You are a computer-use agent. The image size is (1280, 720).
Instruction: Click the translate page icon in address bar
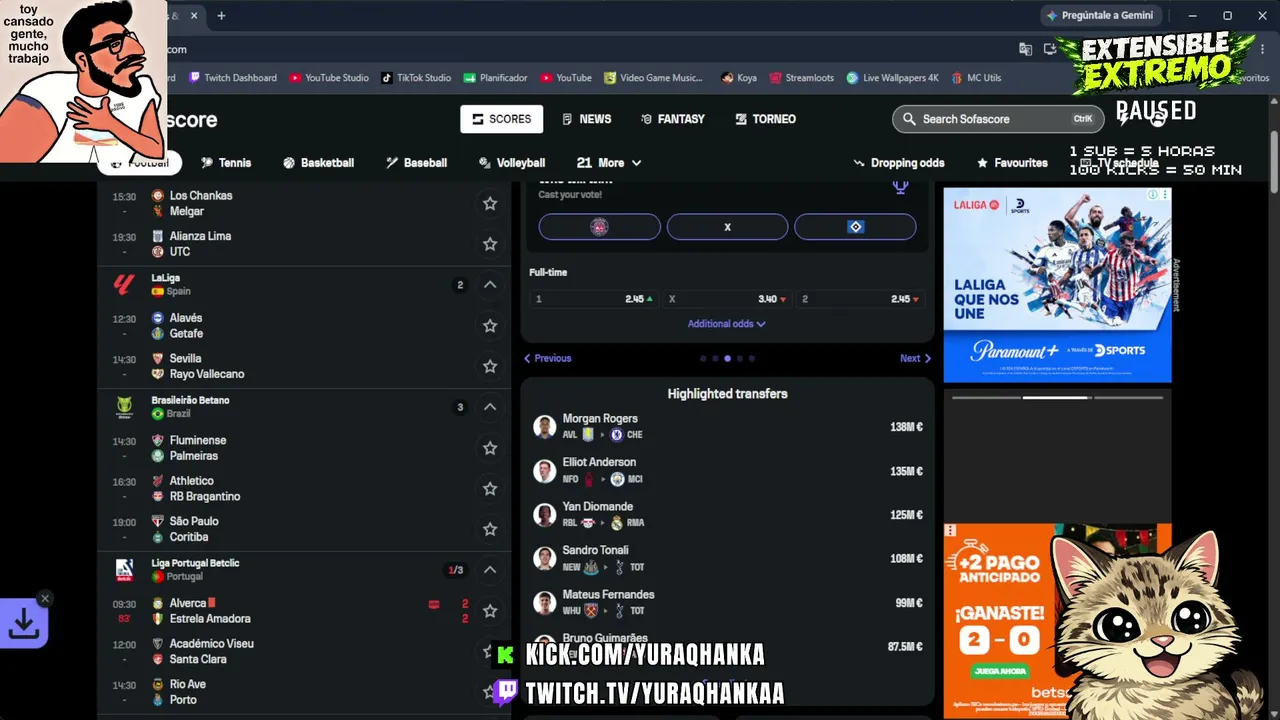point(1025,49)
